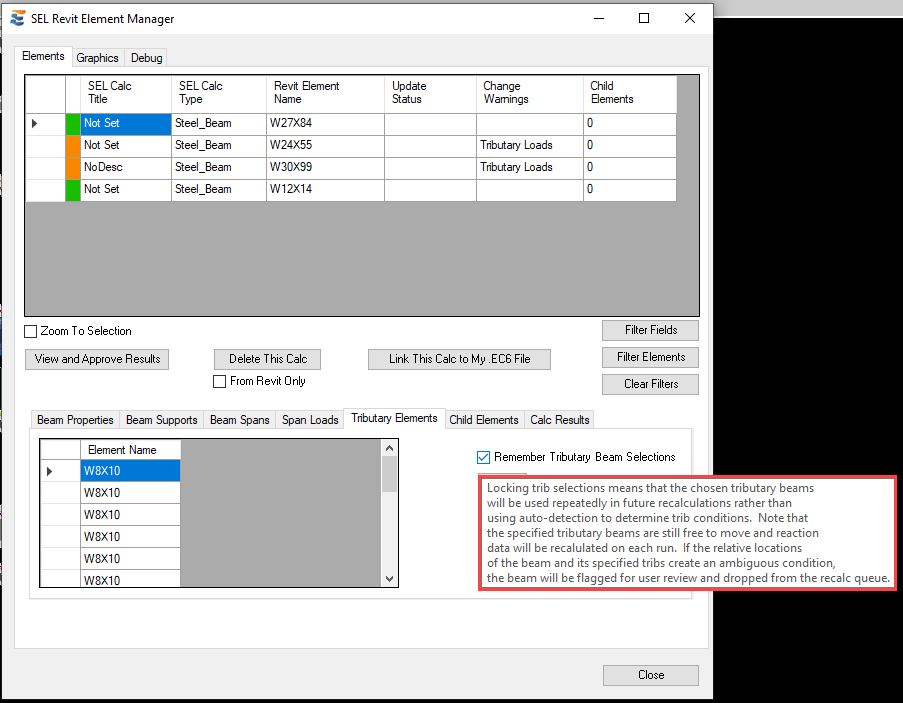Maximize the SEL Revit Element Manager window
Viewport: 903px width, 703px height.
[644, 18]
